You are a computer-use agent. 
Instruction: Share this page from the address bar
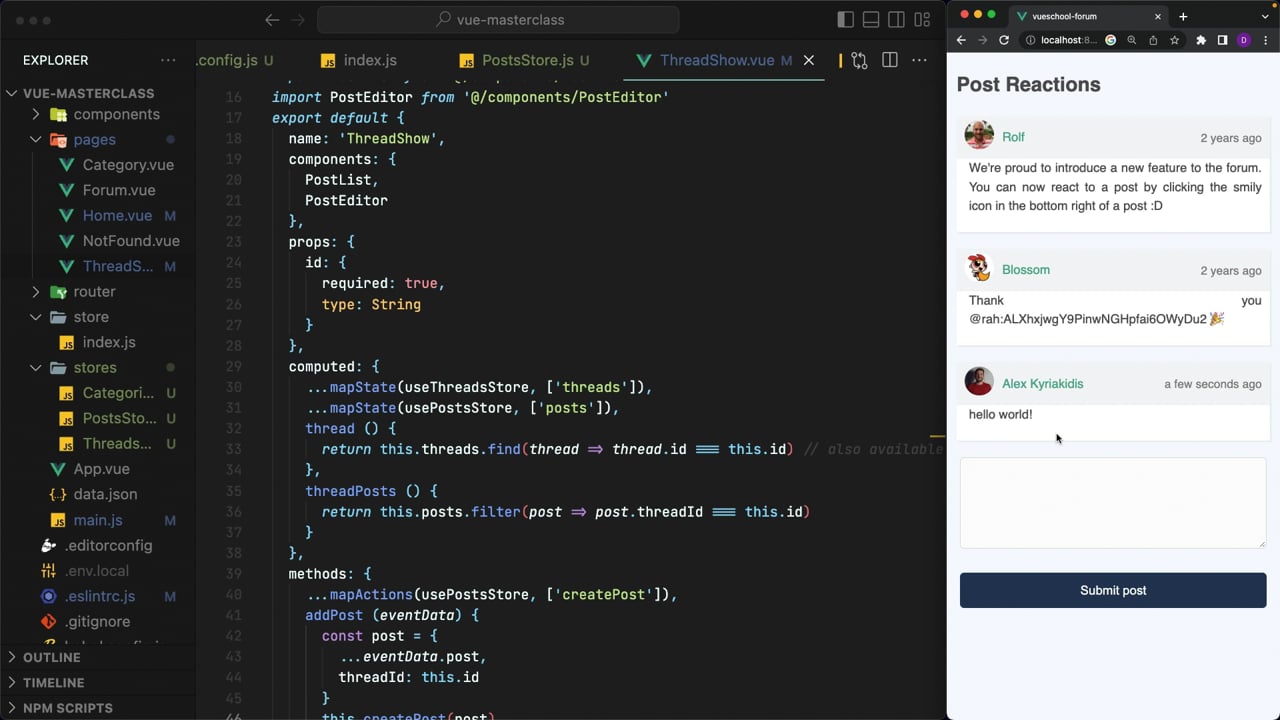pyautogui.click(x=1153, y=40)
